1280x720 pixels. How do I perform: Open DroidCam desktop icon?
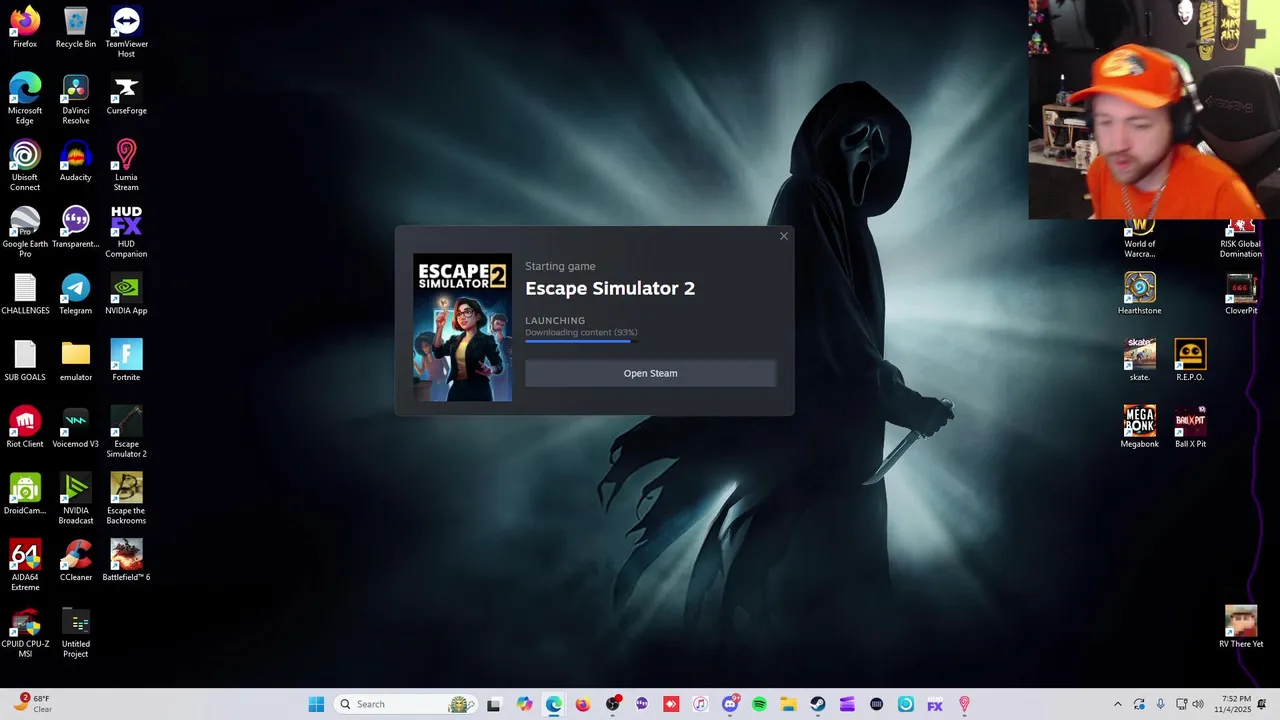click(x=25, y=494)
